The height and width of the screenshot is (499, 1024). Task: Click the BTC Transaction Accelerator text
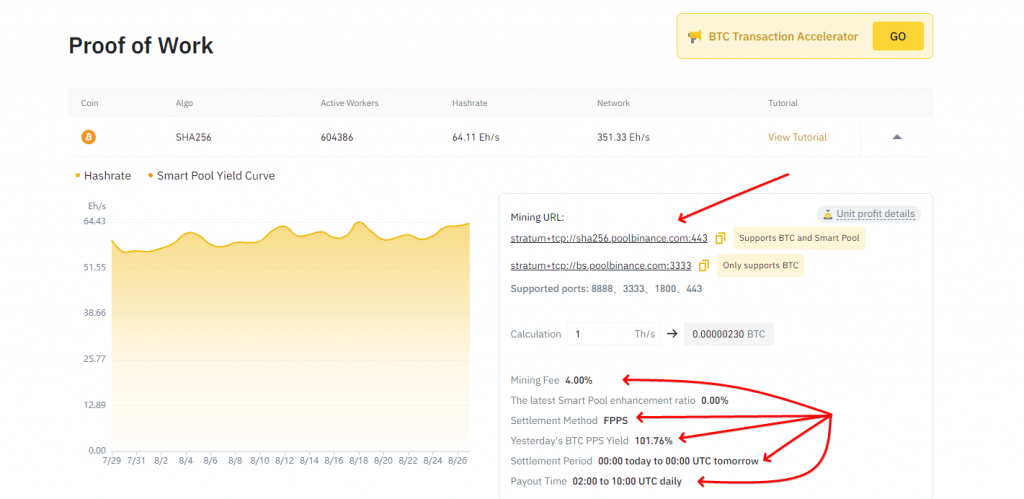tap(783, 37)
